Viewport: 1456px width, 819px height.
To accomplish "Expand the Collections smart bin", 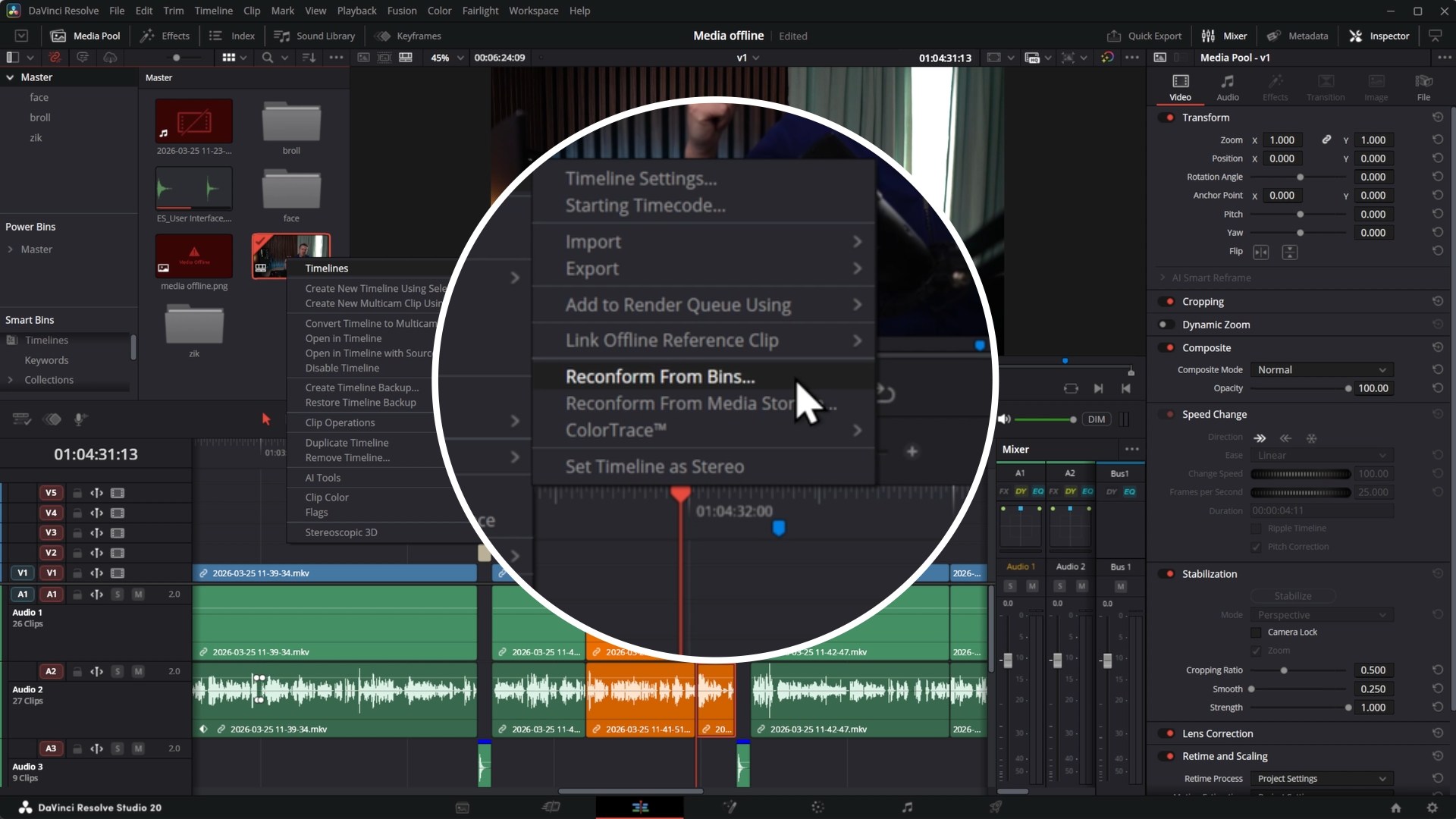I will click(x=11, y=380).
